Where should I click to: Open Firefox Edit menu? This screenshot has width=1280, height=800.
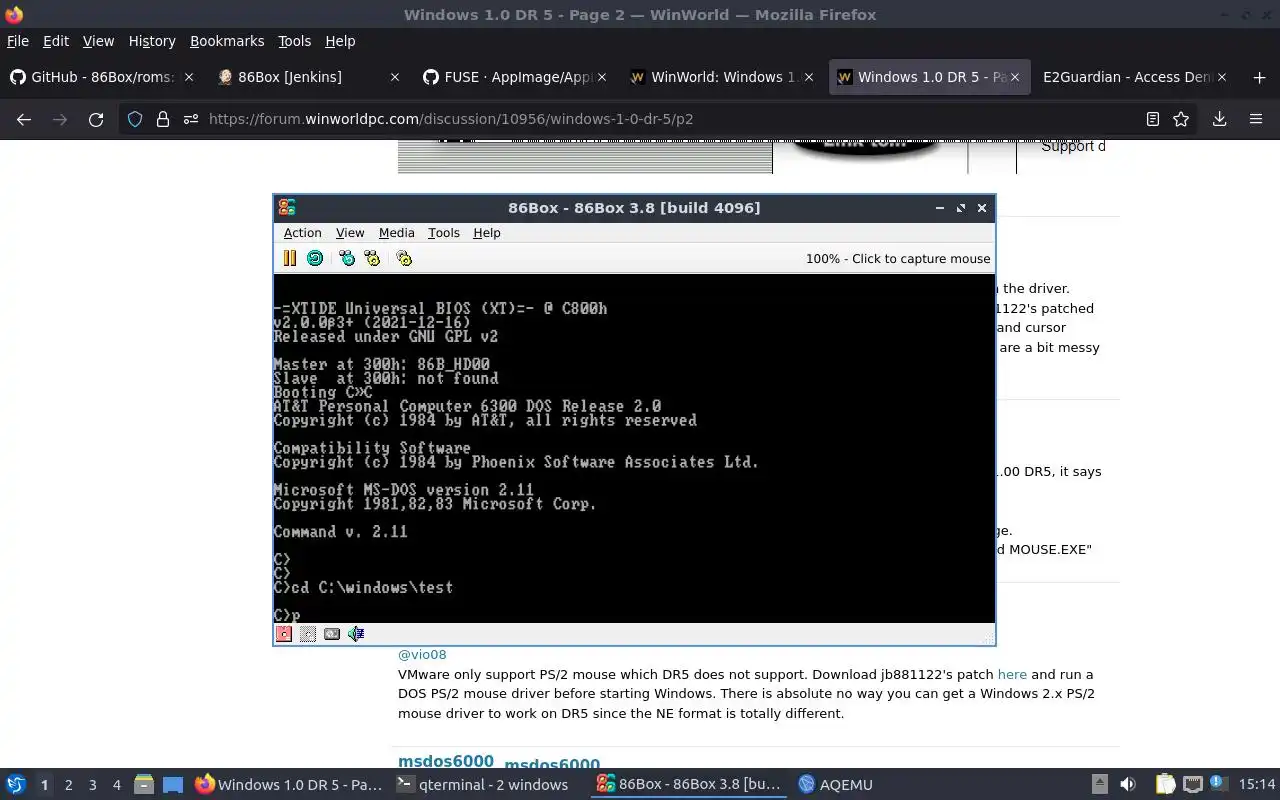(x=56, y=41)
